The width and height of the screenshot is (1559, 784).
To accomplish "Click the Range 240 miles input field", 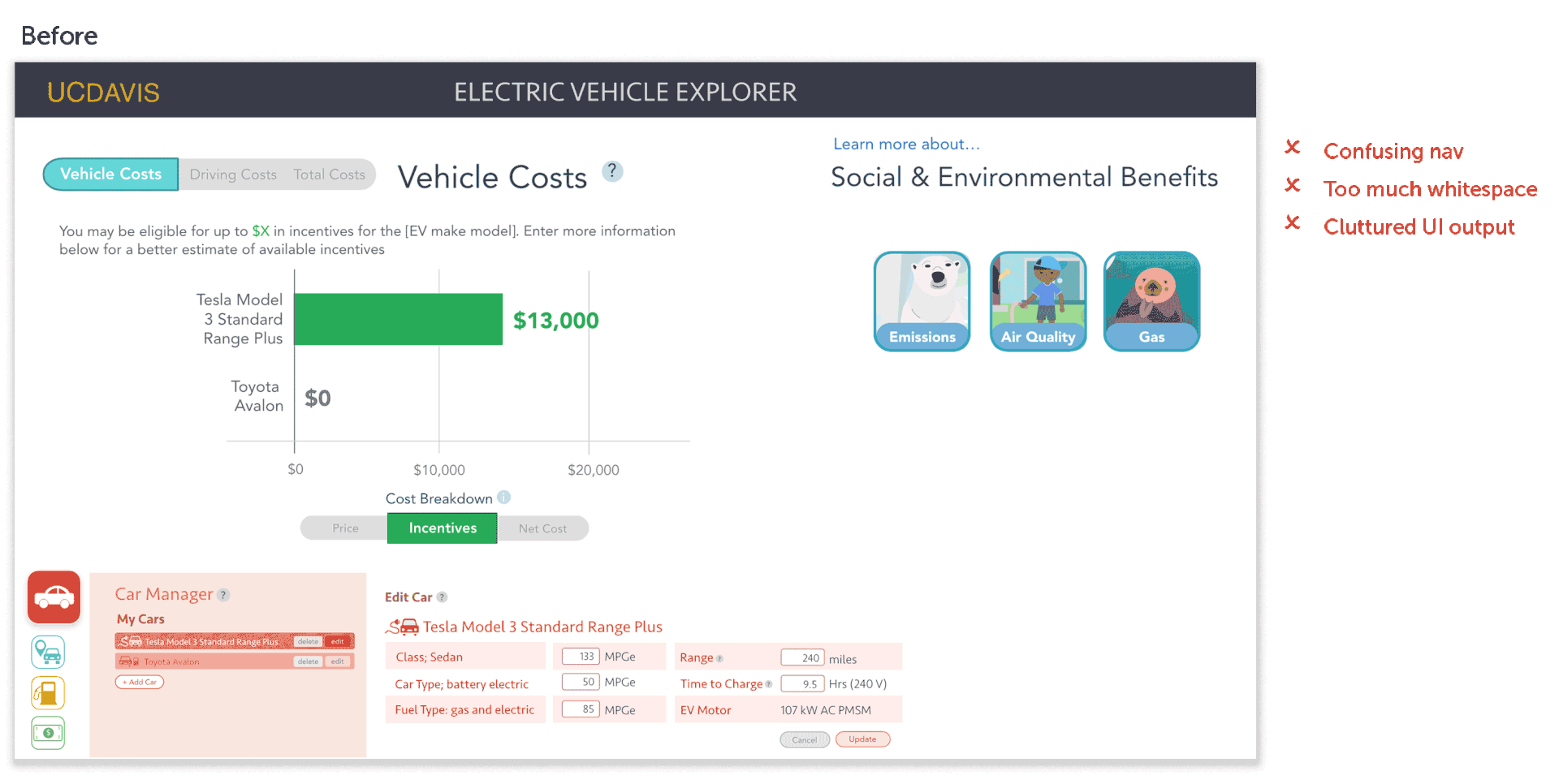I will point(802,657).
